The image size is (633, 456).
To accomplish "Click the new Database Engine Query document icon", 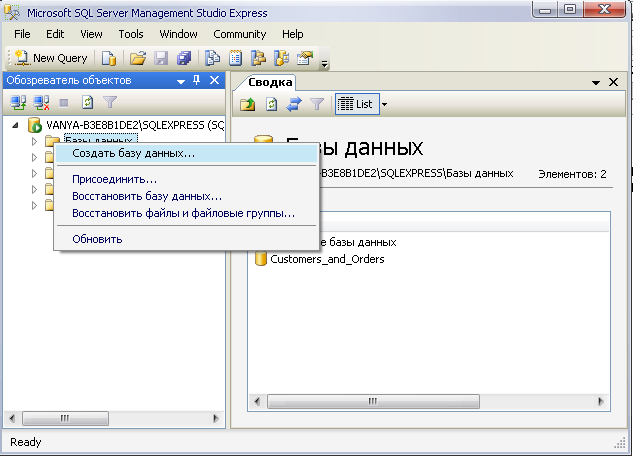I will 109,58.
